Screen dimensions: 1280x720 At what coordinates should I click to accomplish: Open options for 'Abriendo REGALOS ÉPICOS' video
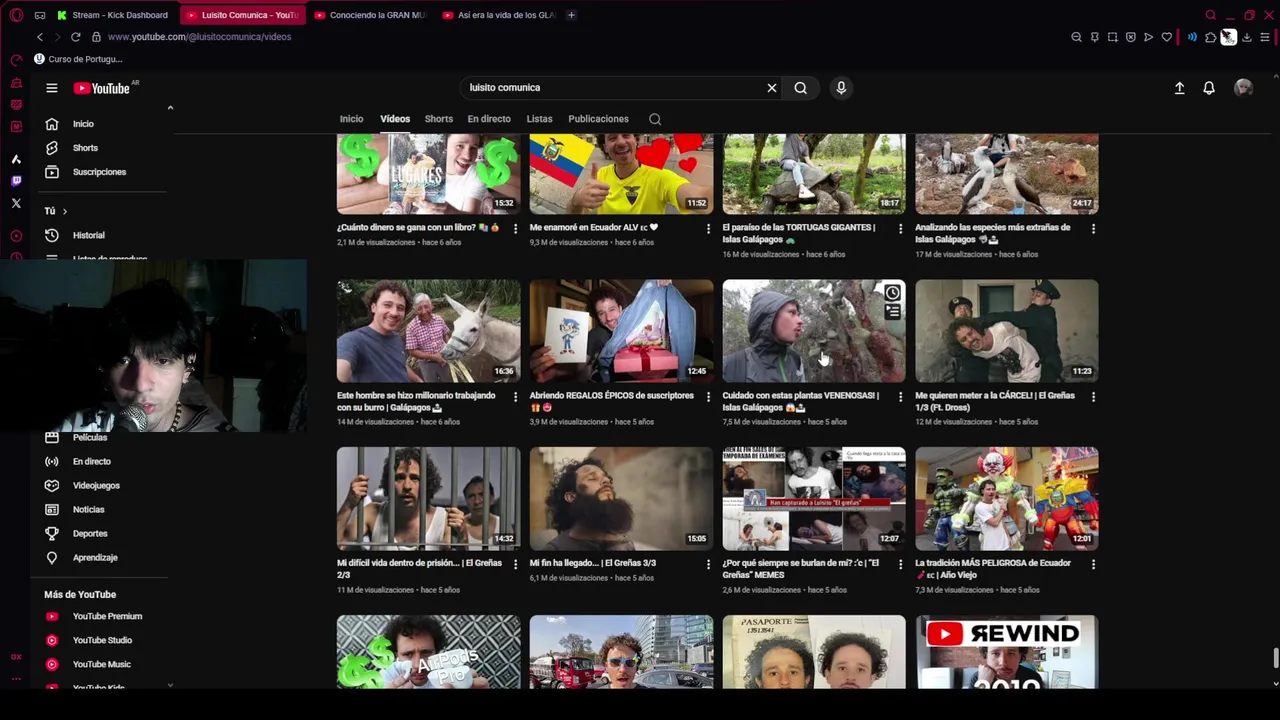pyautogui.click(x=708, y=397)
